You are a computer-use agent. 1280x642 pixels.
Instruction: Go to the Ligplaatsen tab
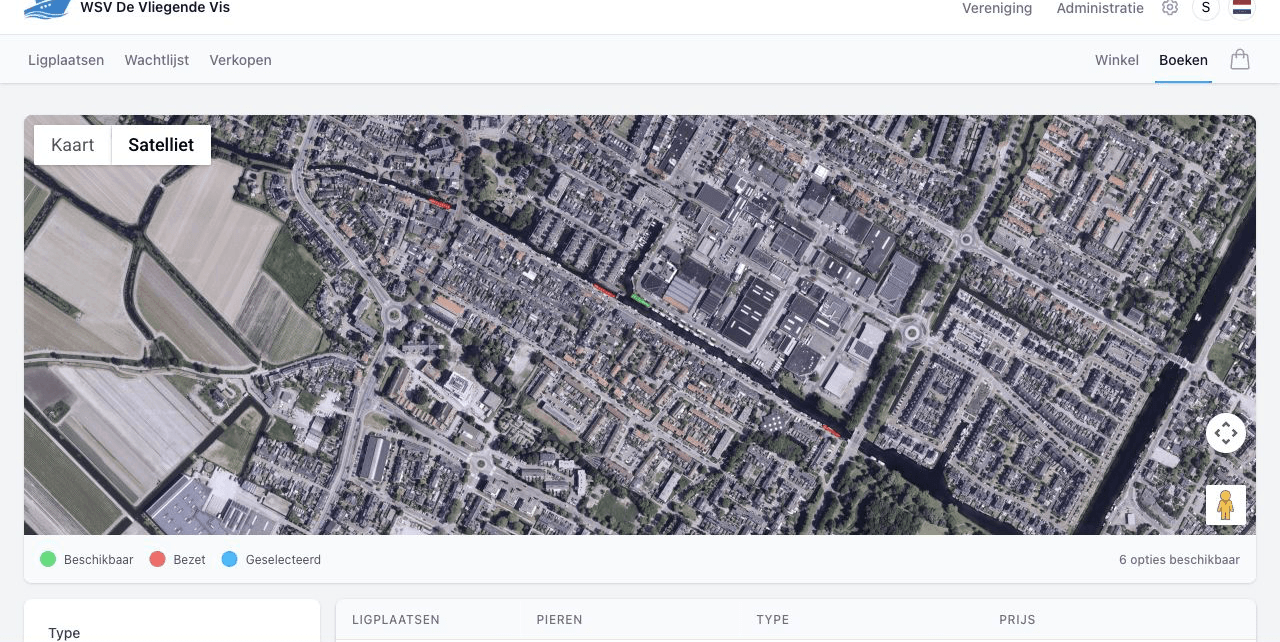(66, 60)
